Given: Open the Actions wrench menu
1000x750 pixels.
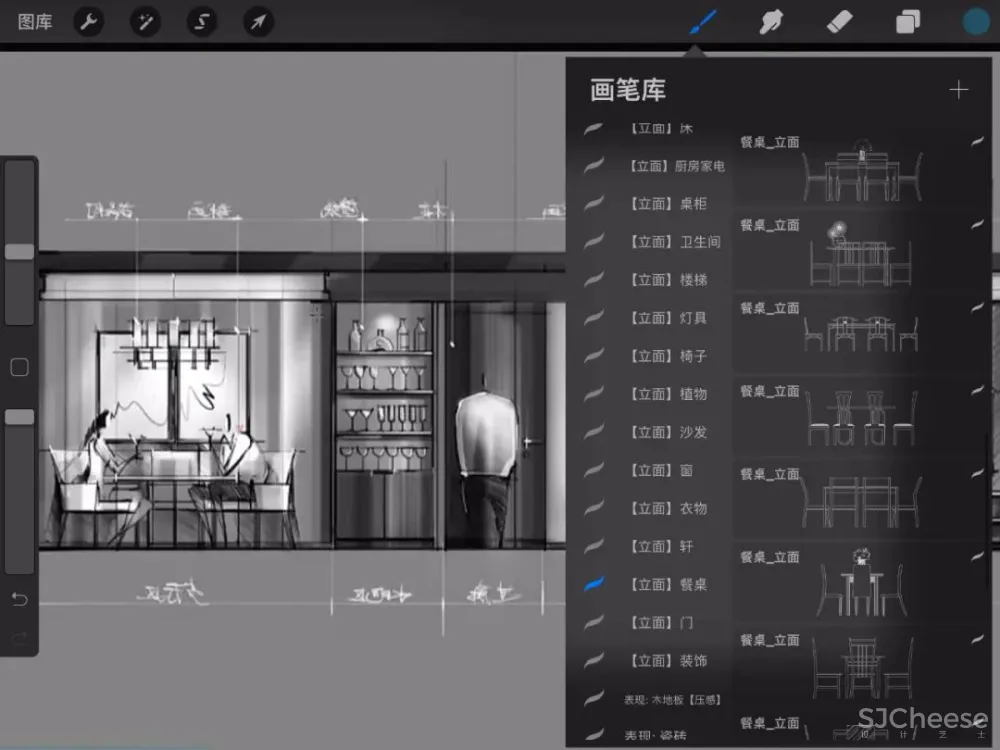Looking at the screenshot, I should tap(90, 22).
